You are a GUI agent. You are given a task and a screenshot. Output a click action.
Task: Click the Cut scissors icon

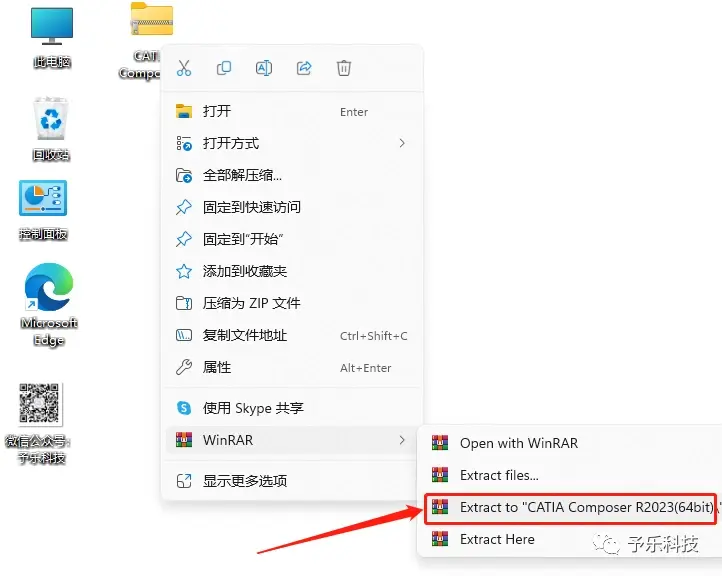184,68
